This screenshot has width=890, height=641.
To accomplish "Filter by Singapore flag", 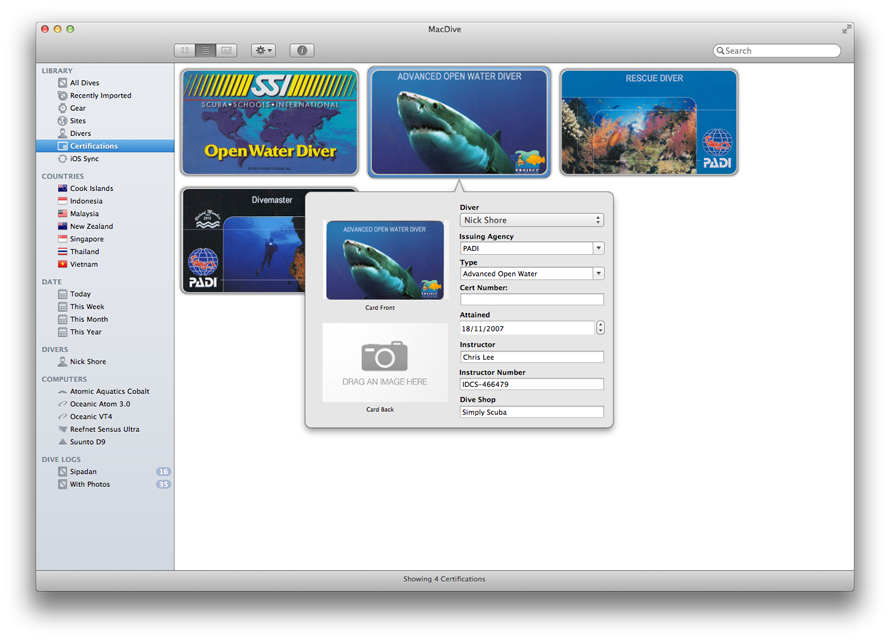I will click(x=62, y=239).
